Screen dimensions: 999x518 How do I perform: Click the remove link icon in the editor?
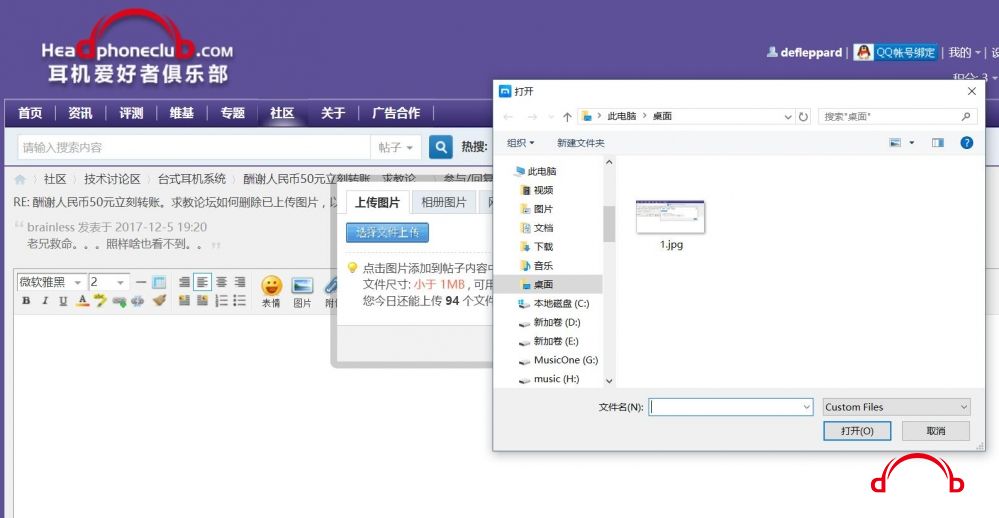coord(137,301)
